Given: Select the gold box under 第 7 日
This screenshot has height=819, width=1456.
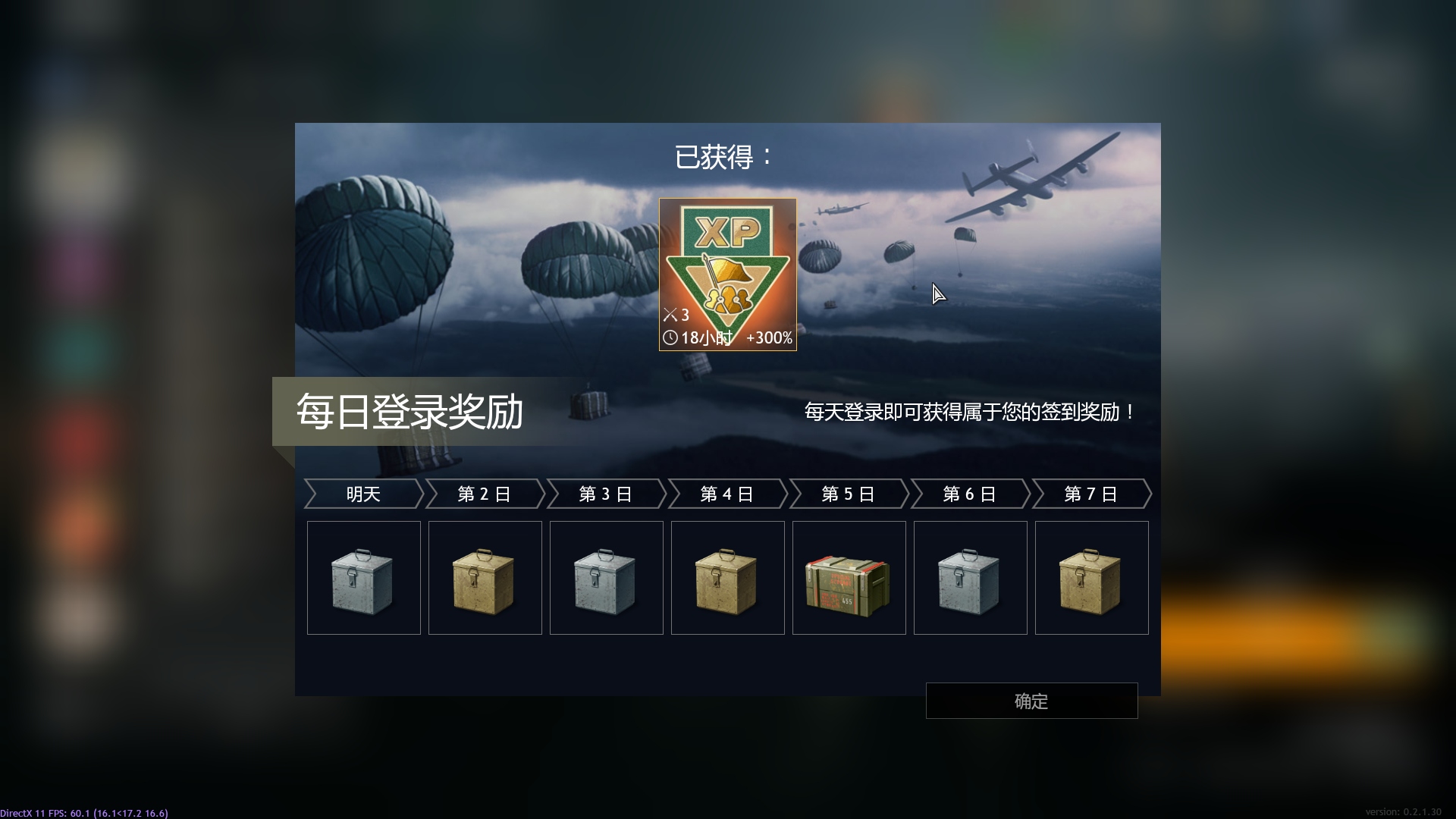Looking at the screenshot, I should tap(1091, 578).
